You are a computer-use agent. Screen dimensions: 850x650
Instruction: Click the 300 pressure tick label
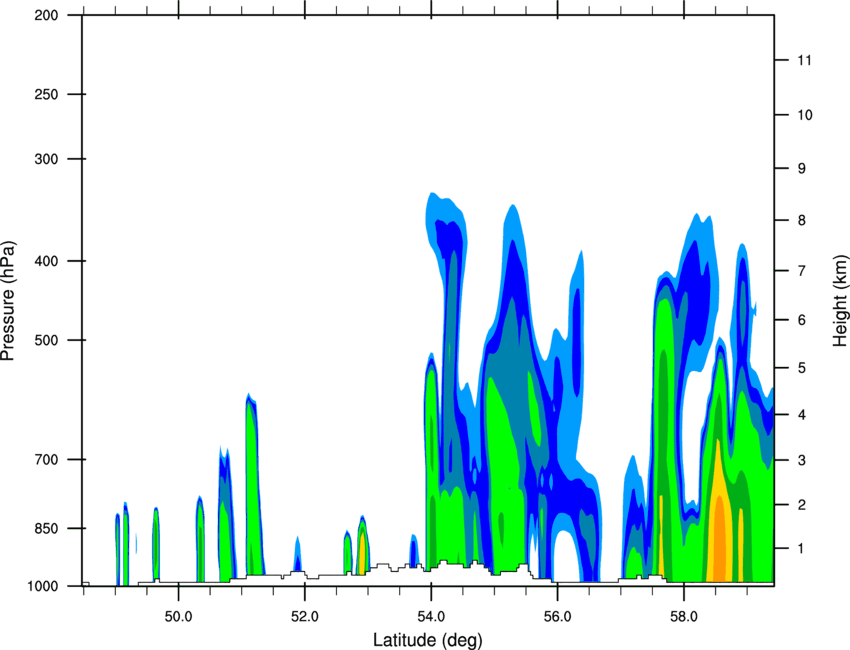pos(47,159)
